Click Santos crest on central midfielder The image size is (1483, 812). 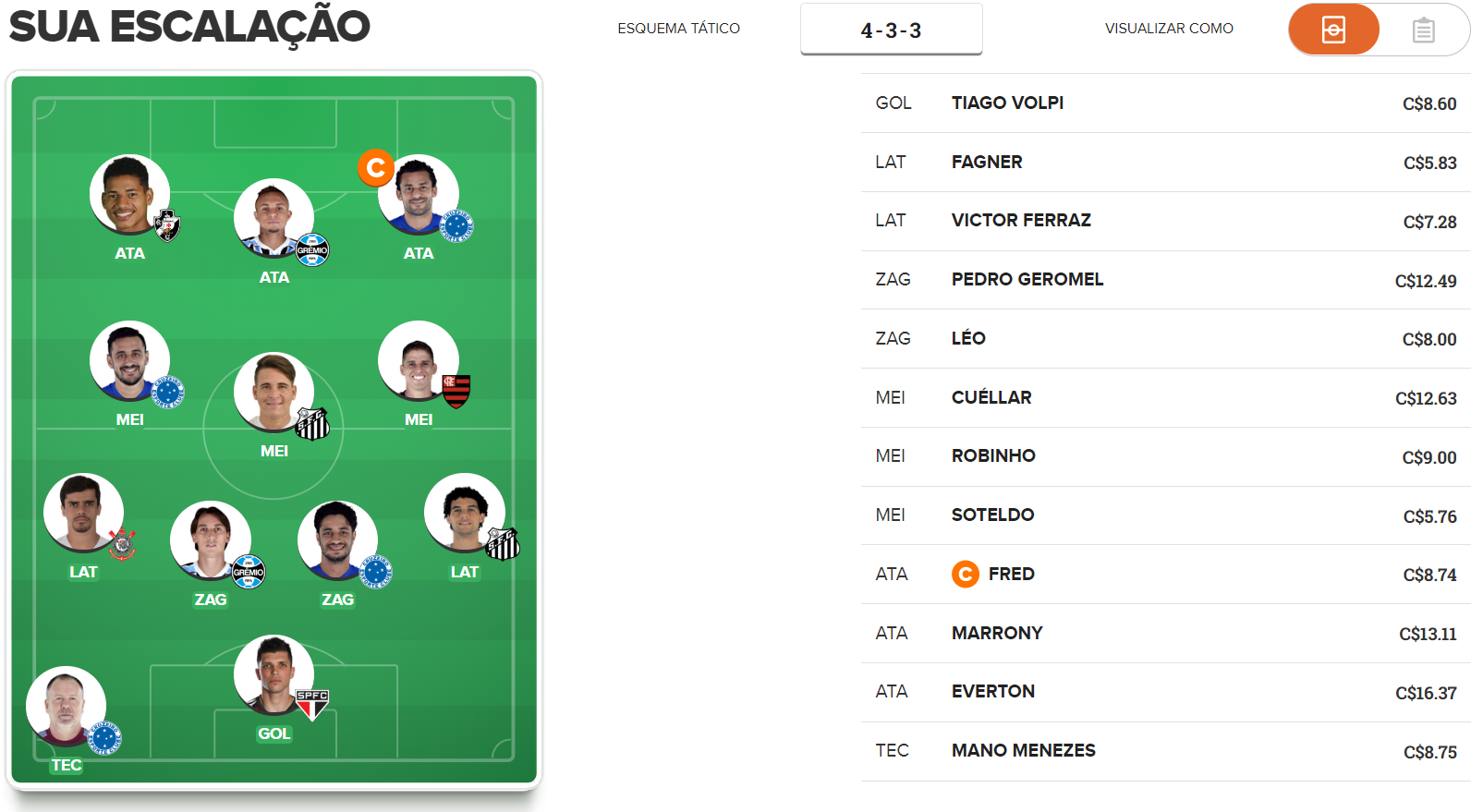pyautogui.click(x=312, y=424)
